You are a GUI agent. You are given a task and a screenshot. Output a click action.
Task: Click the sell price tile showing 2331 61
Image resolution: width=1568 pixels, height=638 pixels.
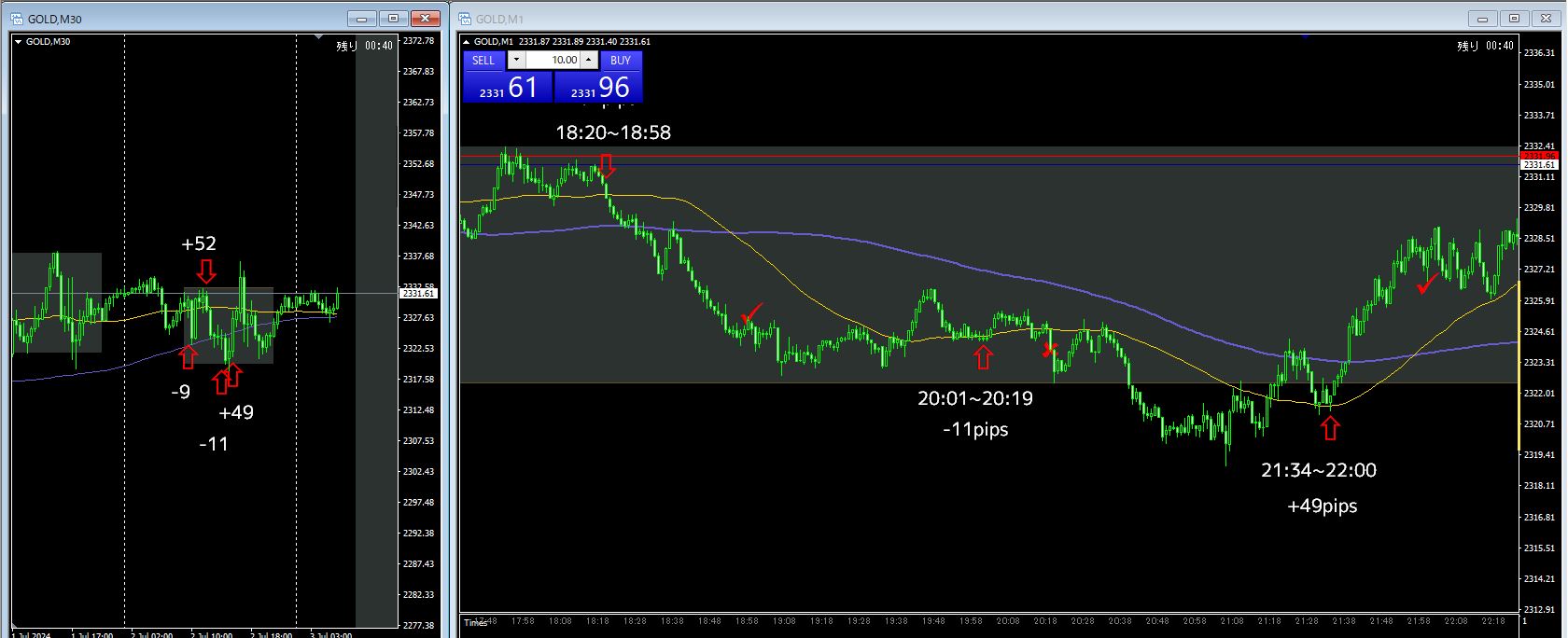(508, 88)
